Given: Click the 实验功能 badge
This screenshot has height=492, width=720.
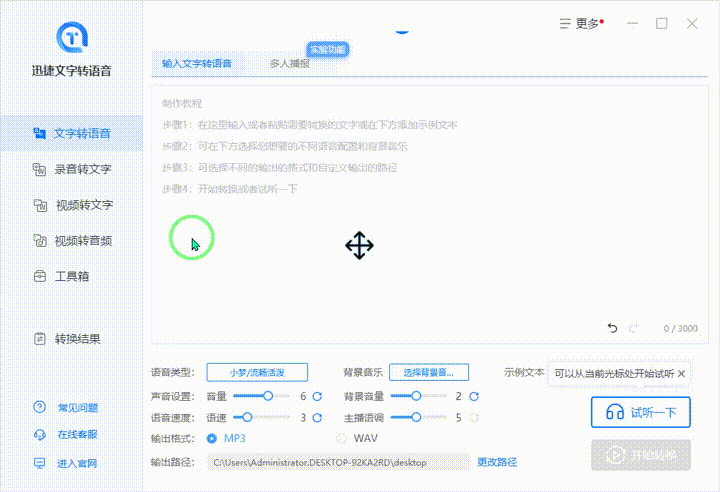Looking at the screenshot, I should point(327,50).
